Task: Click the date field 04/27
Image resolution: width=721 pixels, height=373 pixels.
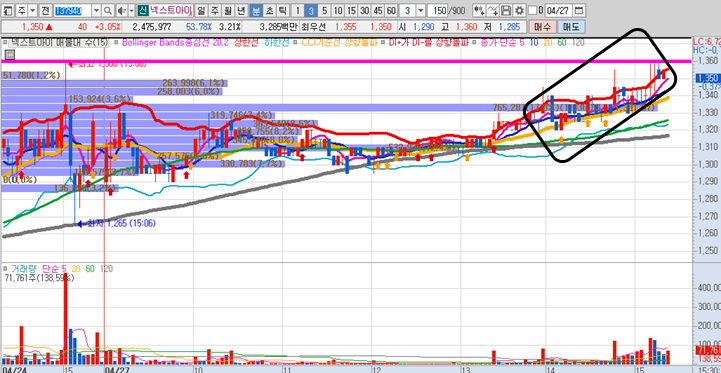Action: (559, 10)
